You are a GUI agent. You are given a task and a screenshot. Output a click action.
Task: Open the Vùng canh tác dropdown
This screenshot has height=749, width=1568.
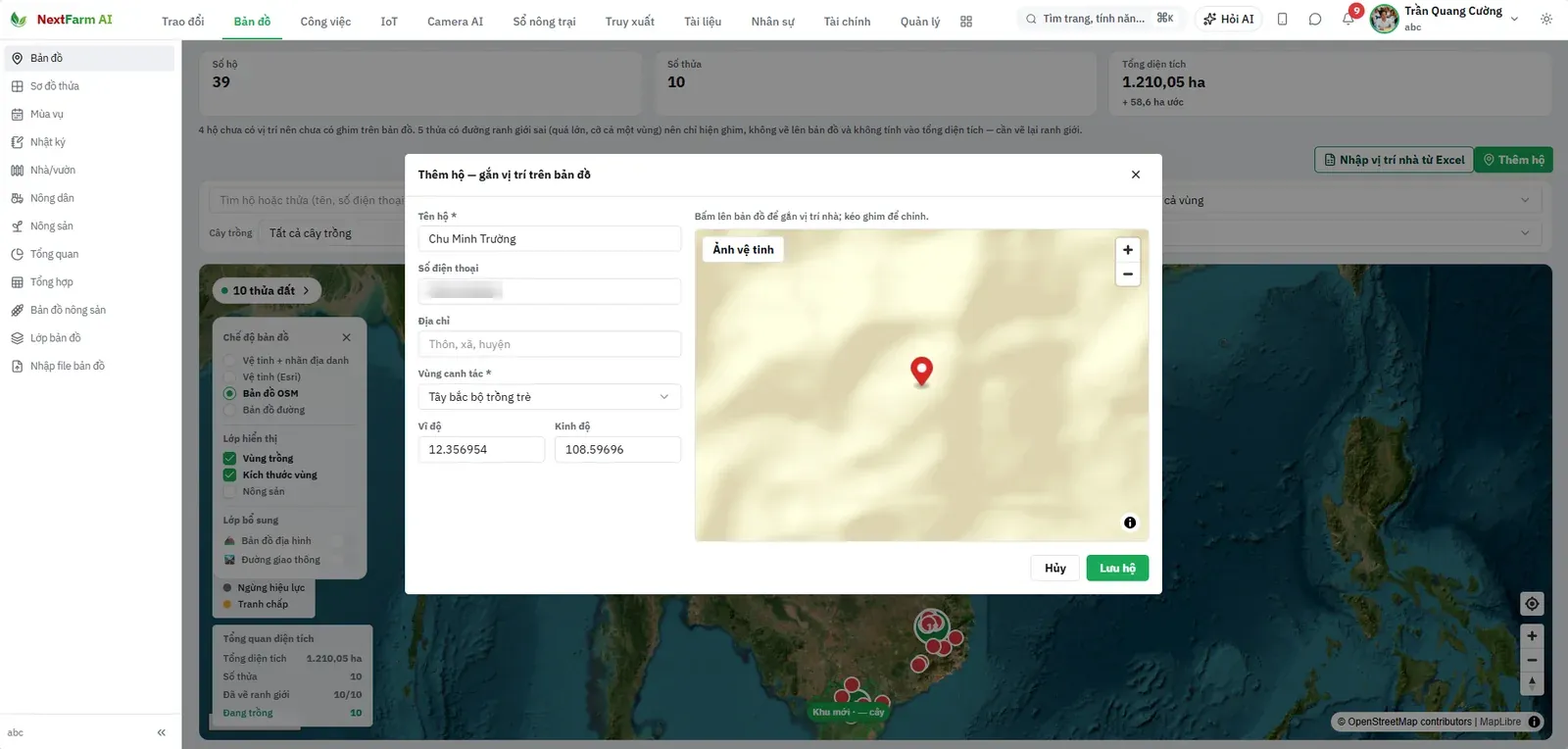(x=549, y=397)
